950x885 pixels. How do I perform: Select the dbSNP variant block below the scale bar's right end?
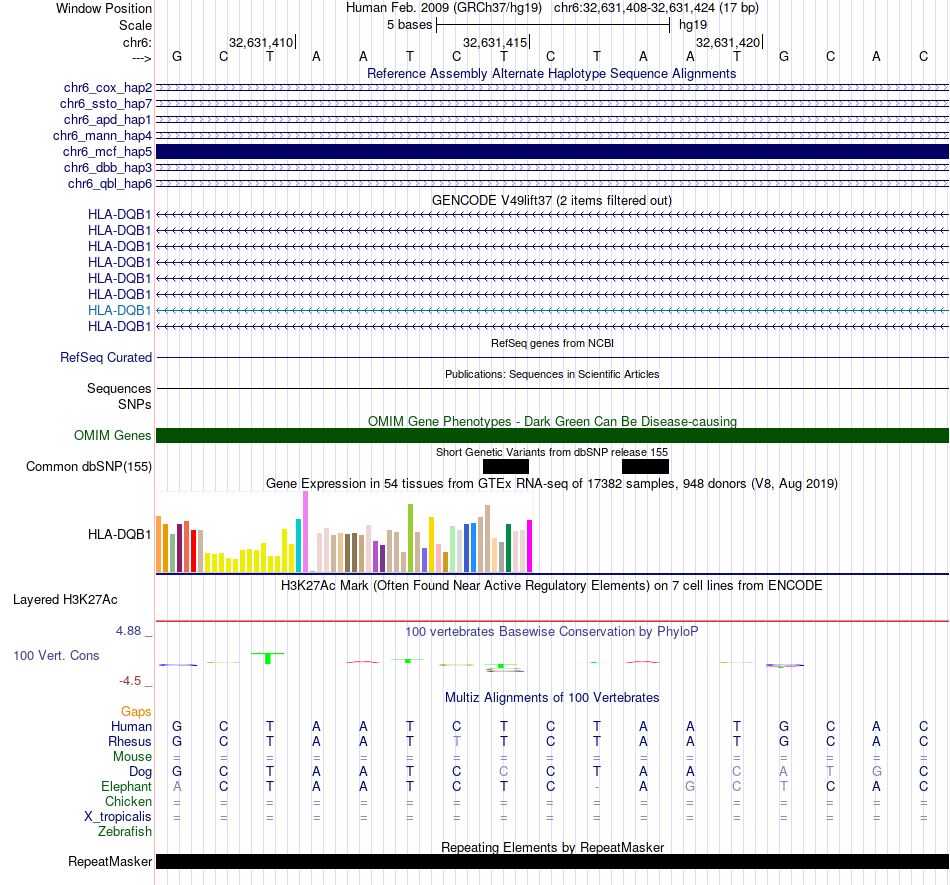645,466
